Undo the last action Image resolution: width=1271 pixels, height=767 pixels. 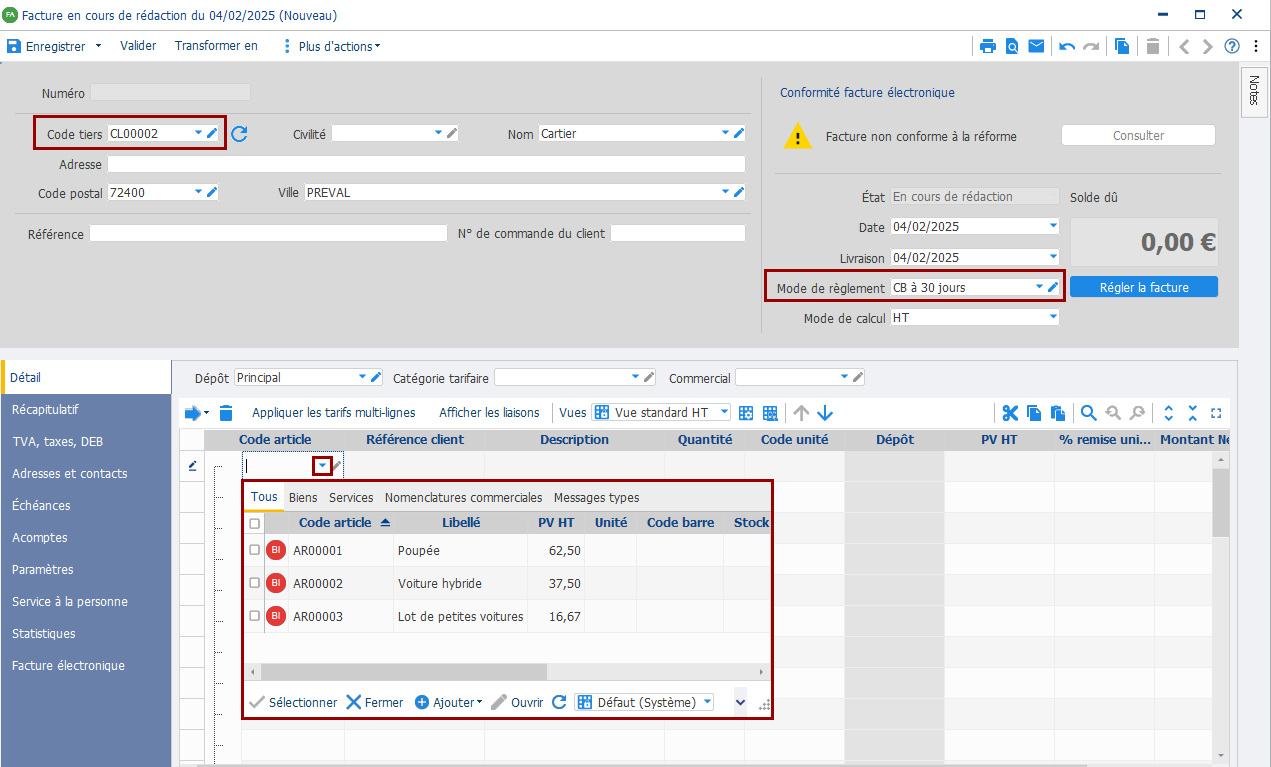1067,46
